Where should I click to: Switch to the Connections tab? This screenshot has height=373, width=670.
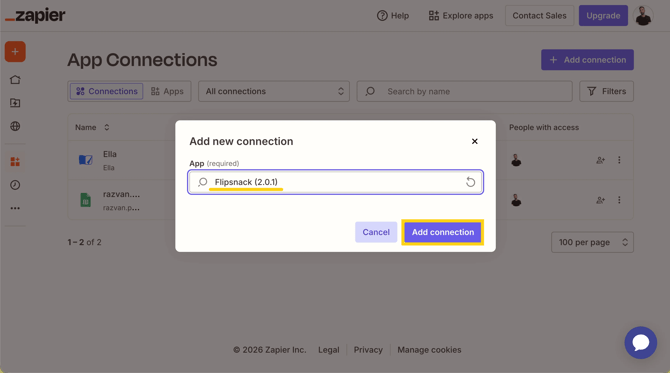click(107, 91)
